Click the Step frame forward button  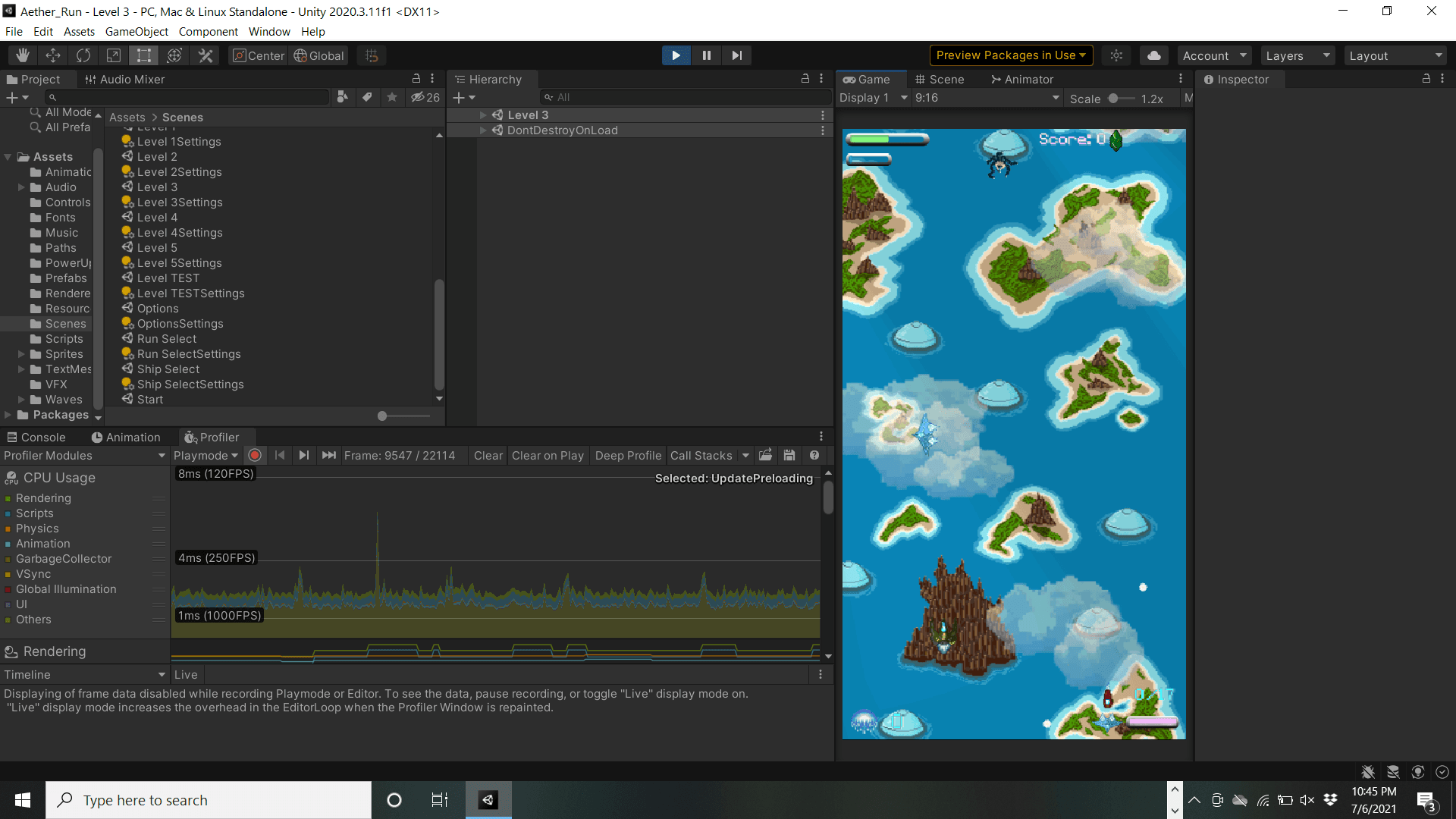click(x=736, y=55)
